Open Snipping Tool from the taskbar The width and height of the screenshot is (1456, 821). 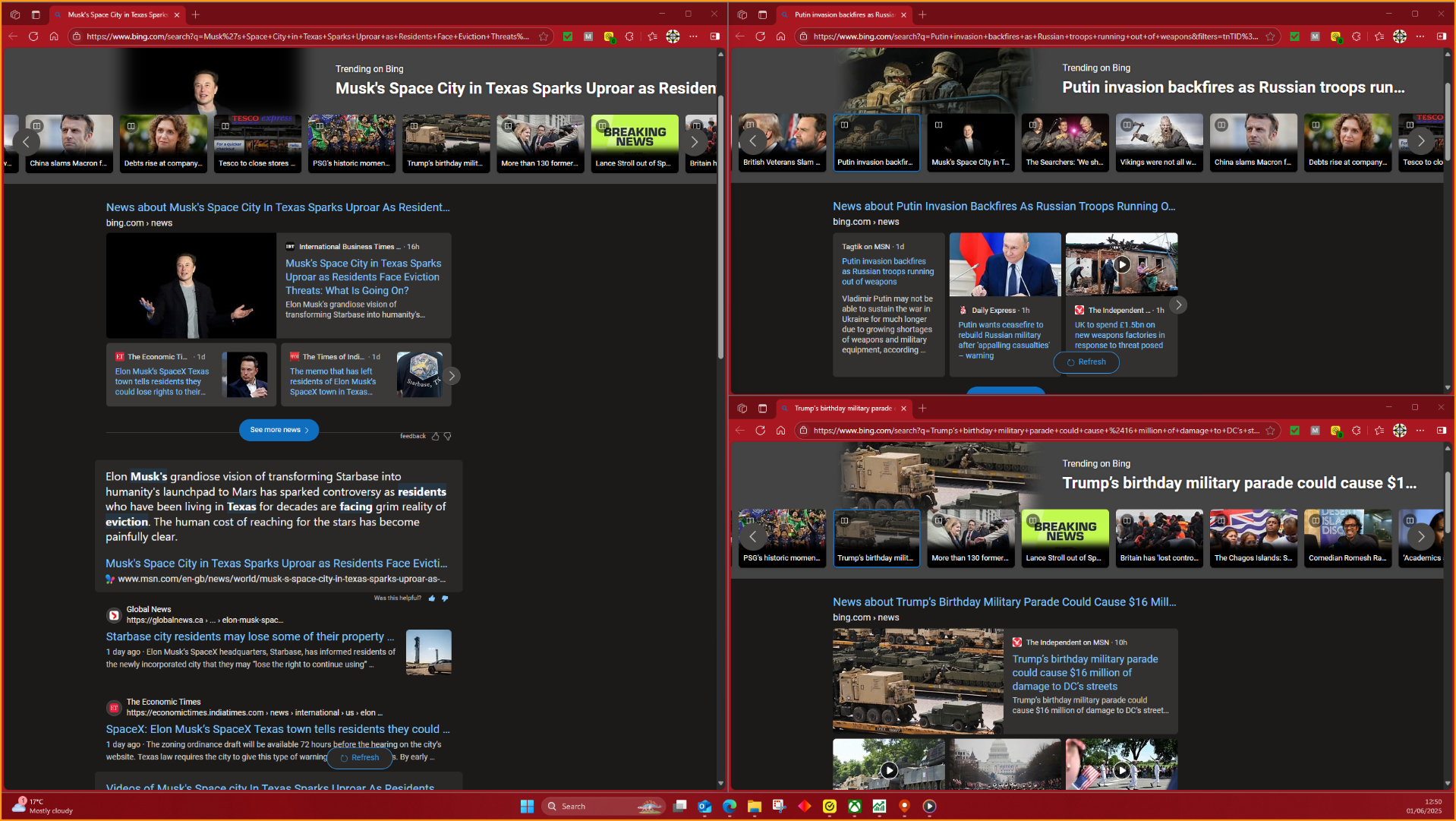pyautogui.click(x=779, y=807)
